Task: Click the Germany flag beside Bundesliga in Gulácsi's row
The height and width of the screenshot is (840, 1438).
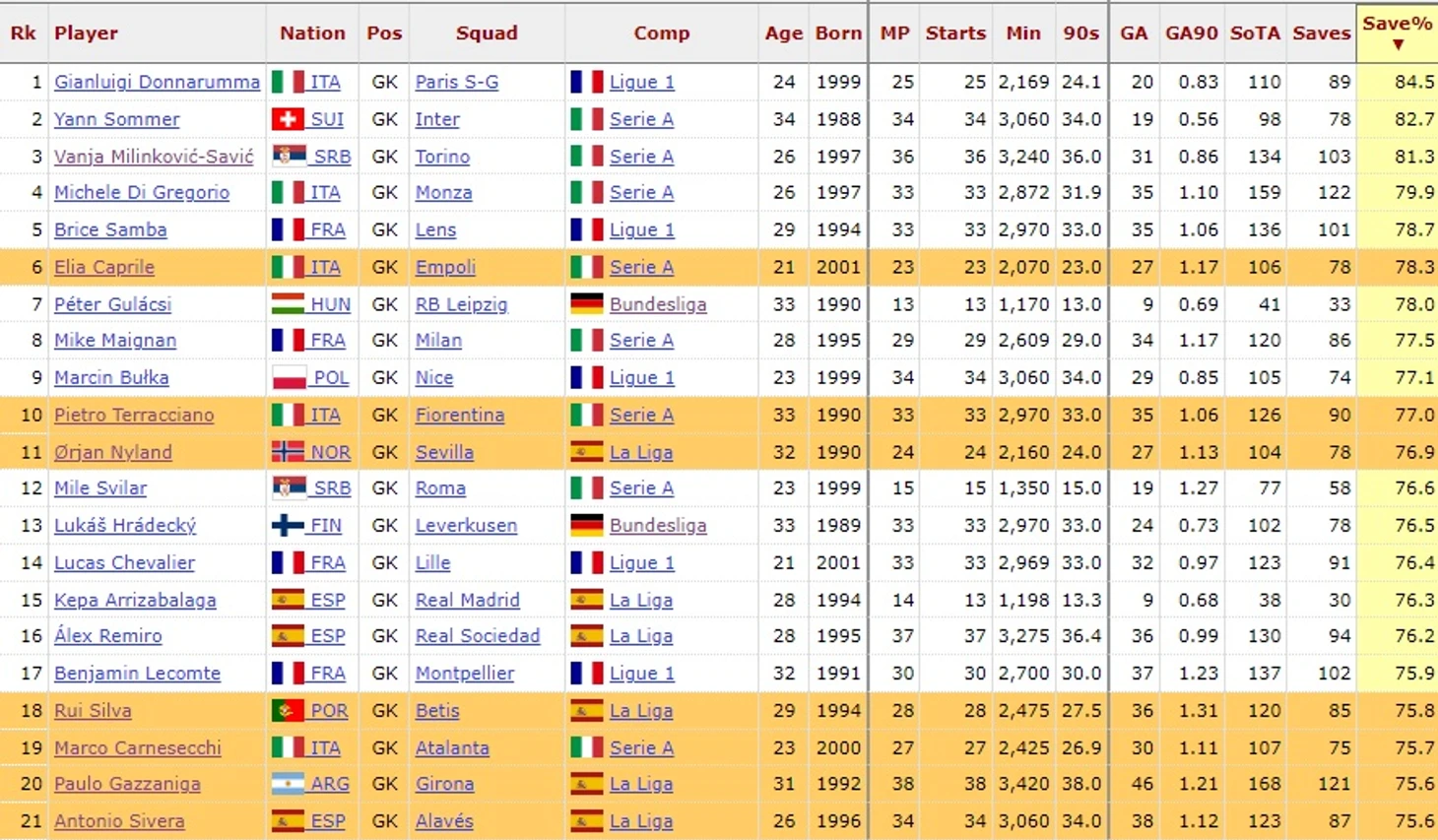Action: point(587,304)
